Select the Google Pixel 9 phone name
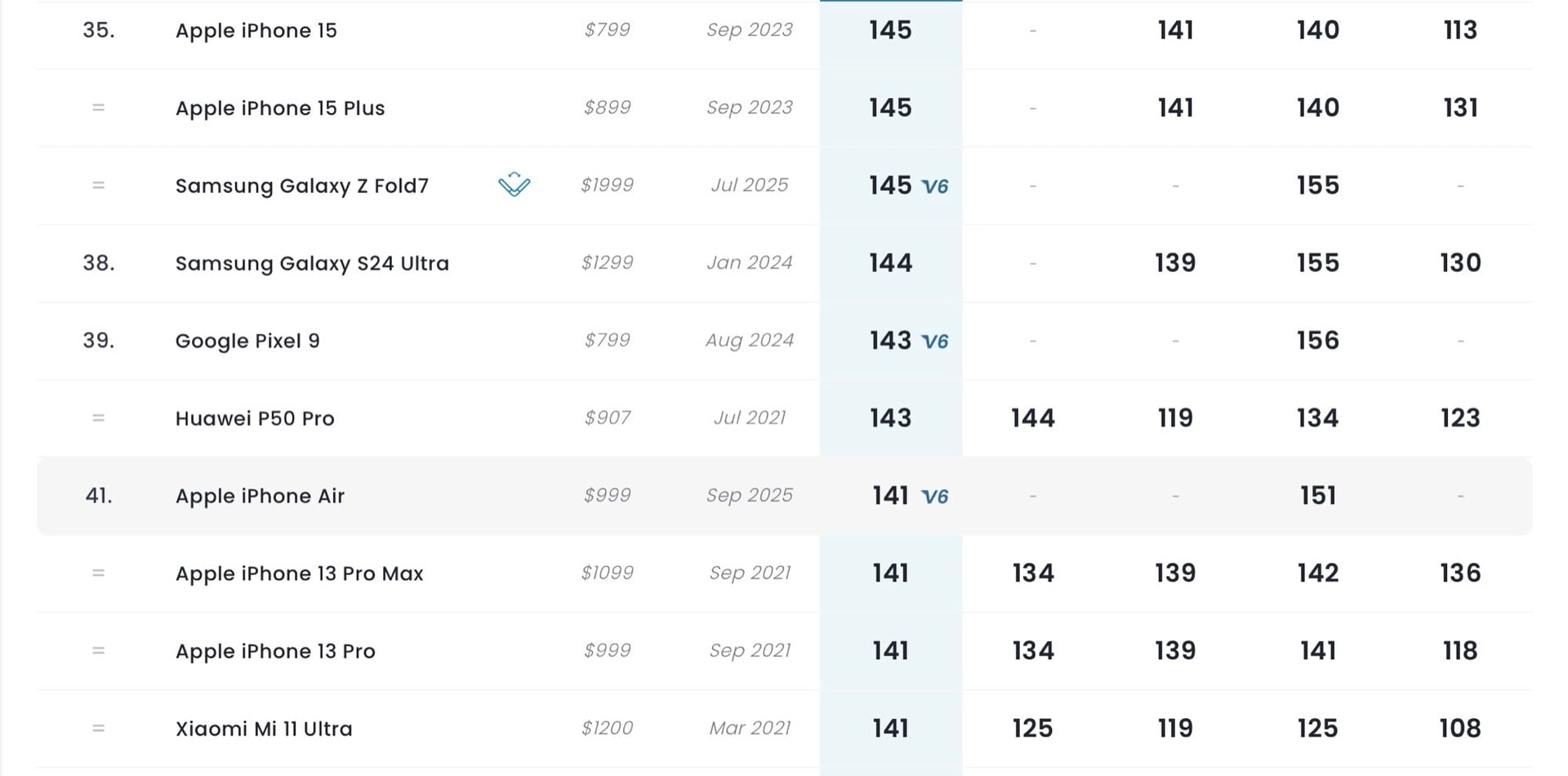This screenshot has height=776, width=1568. (x=247, y=341)
